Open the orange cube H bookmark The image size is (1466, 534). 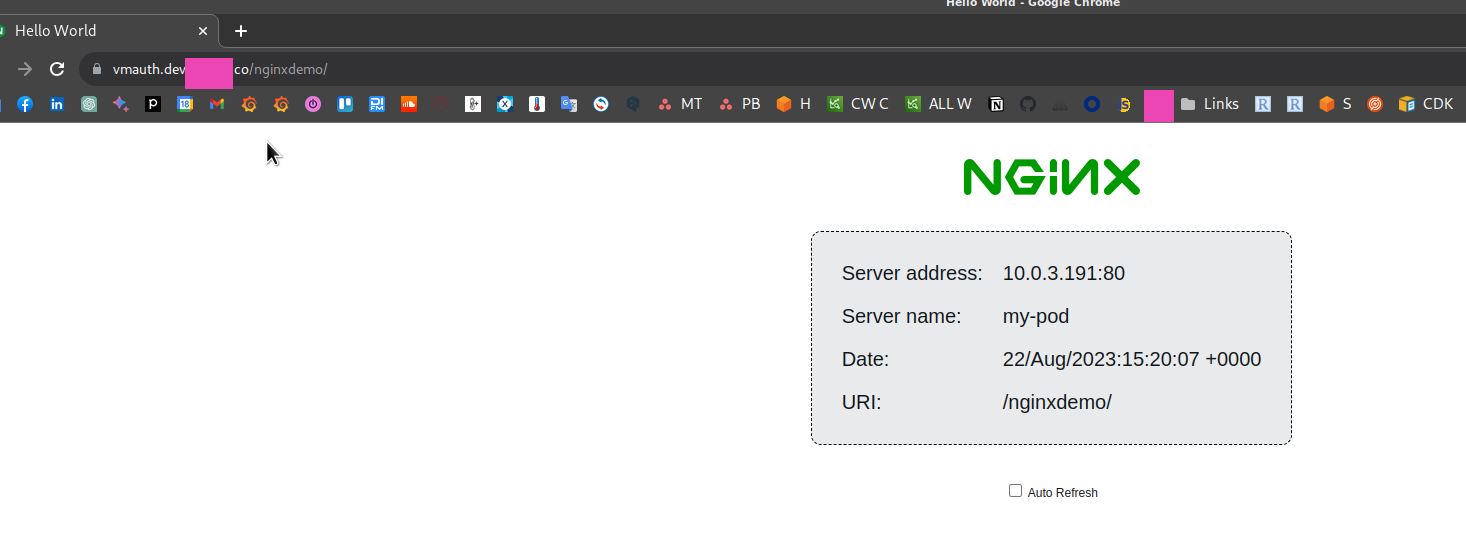794,104
